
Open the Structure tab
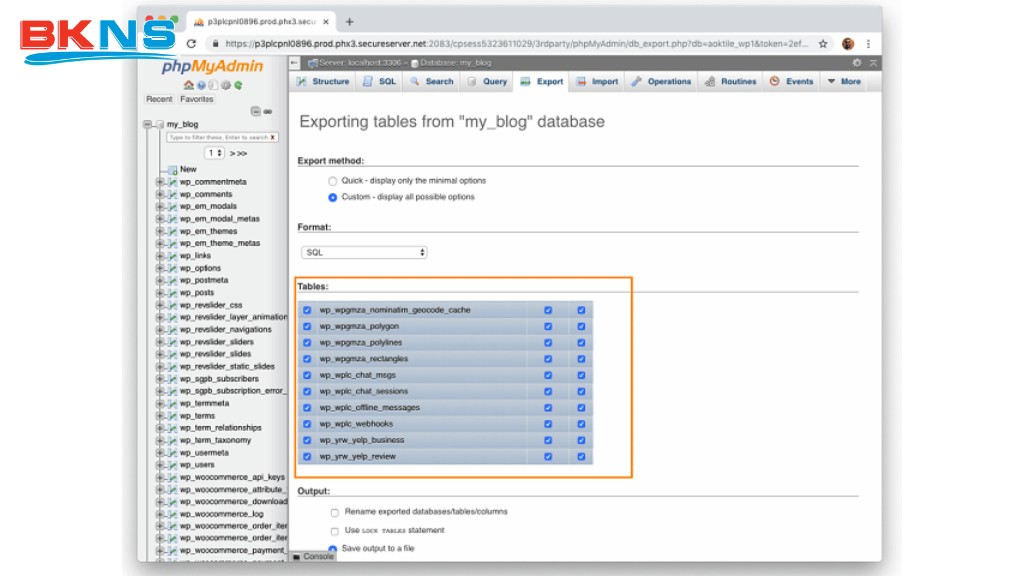tap(322, 82)
